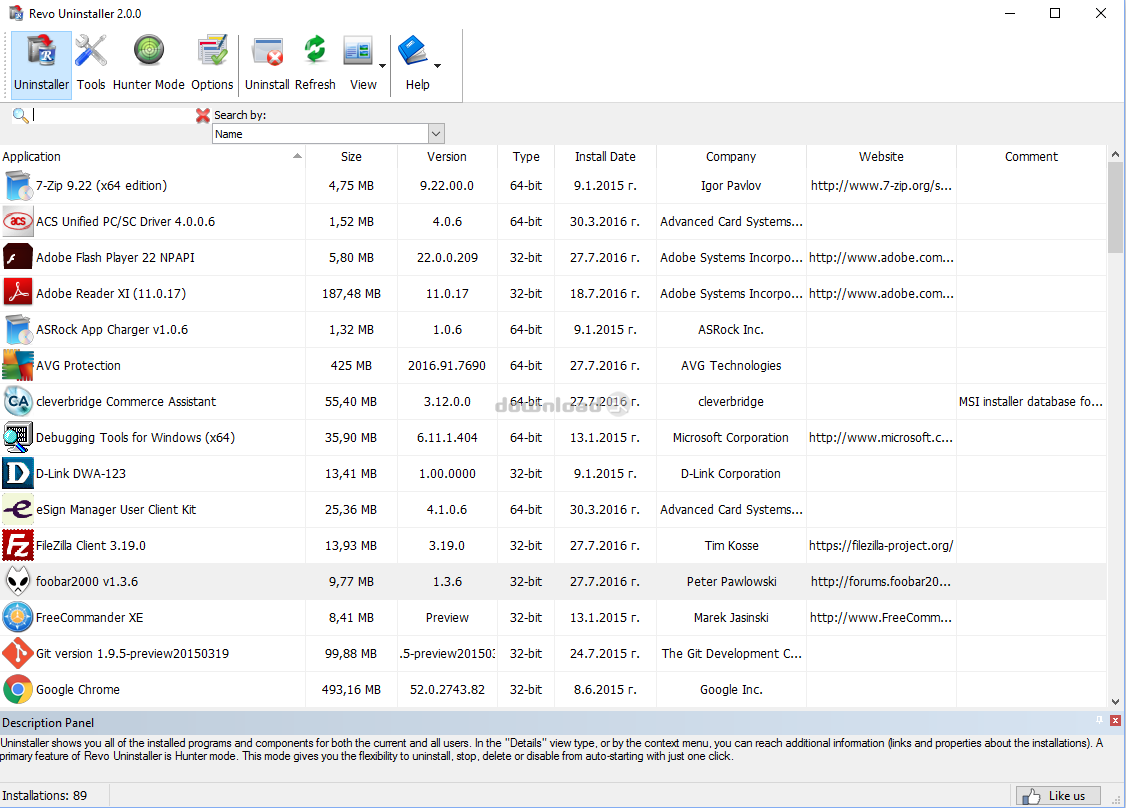Sort by Application column header
Image resolution: width=1126 pixels, height=808 pixels.
tap(152, 157)
